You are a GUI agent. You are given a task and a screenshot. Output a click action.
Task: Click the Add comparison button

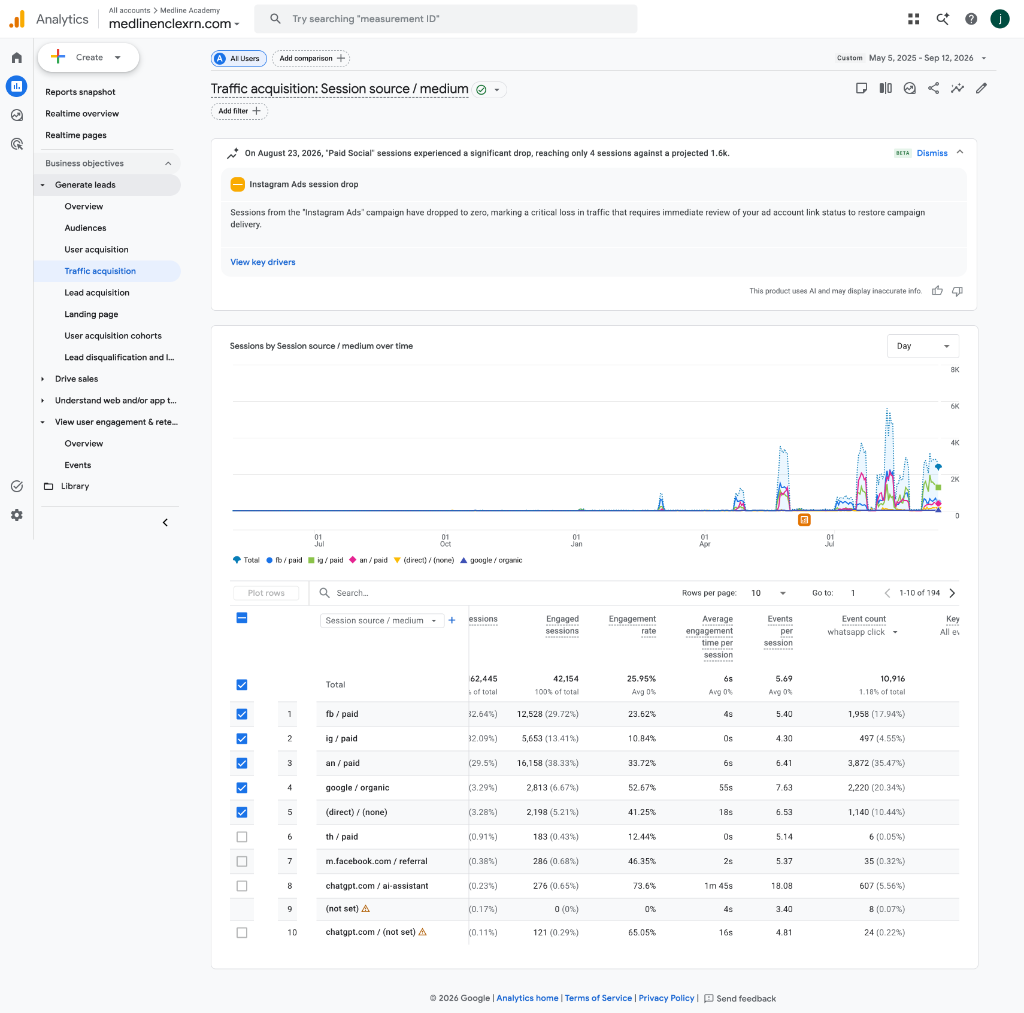[311, 58]
